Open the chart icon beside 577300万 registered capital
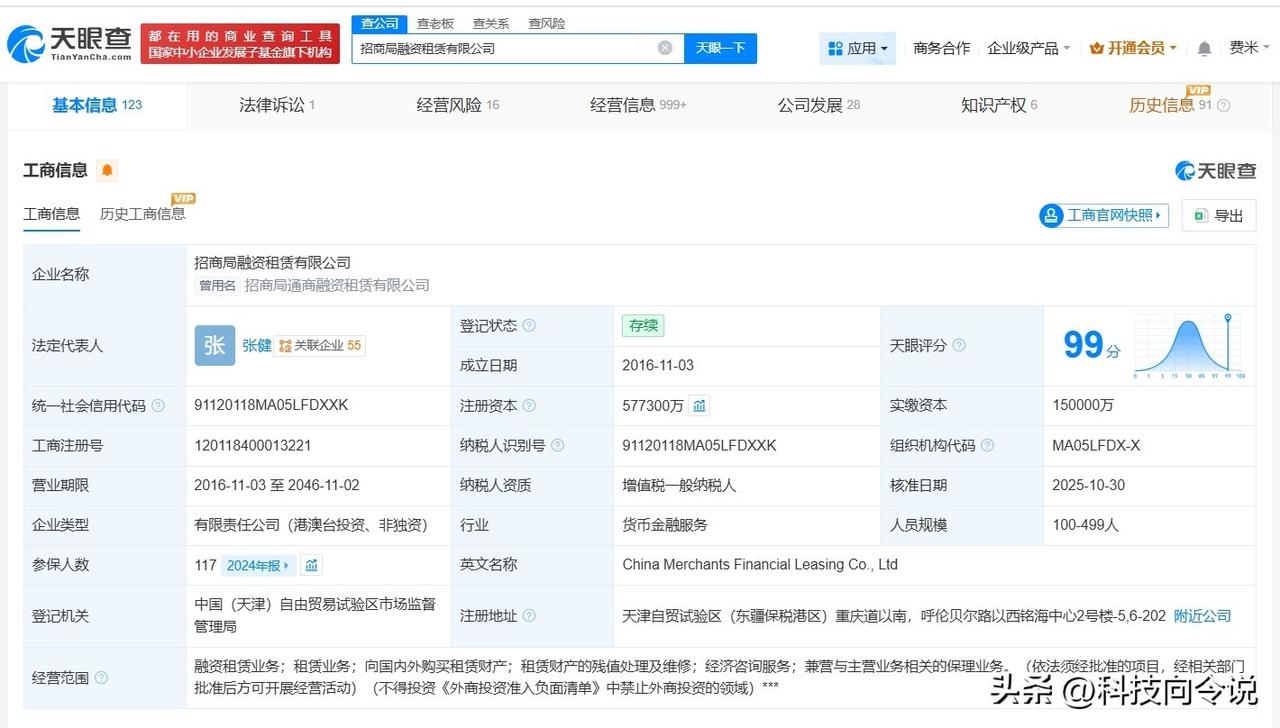 (x=699, y=406)
